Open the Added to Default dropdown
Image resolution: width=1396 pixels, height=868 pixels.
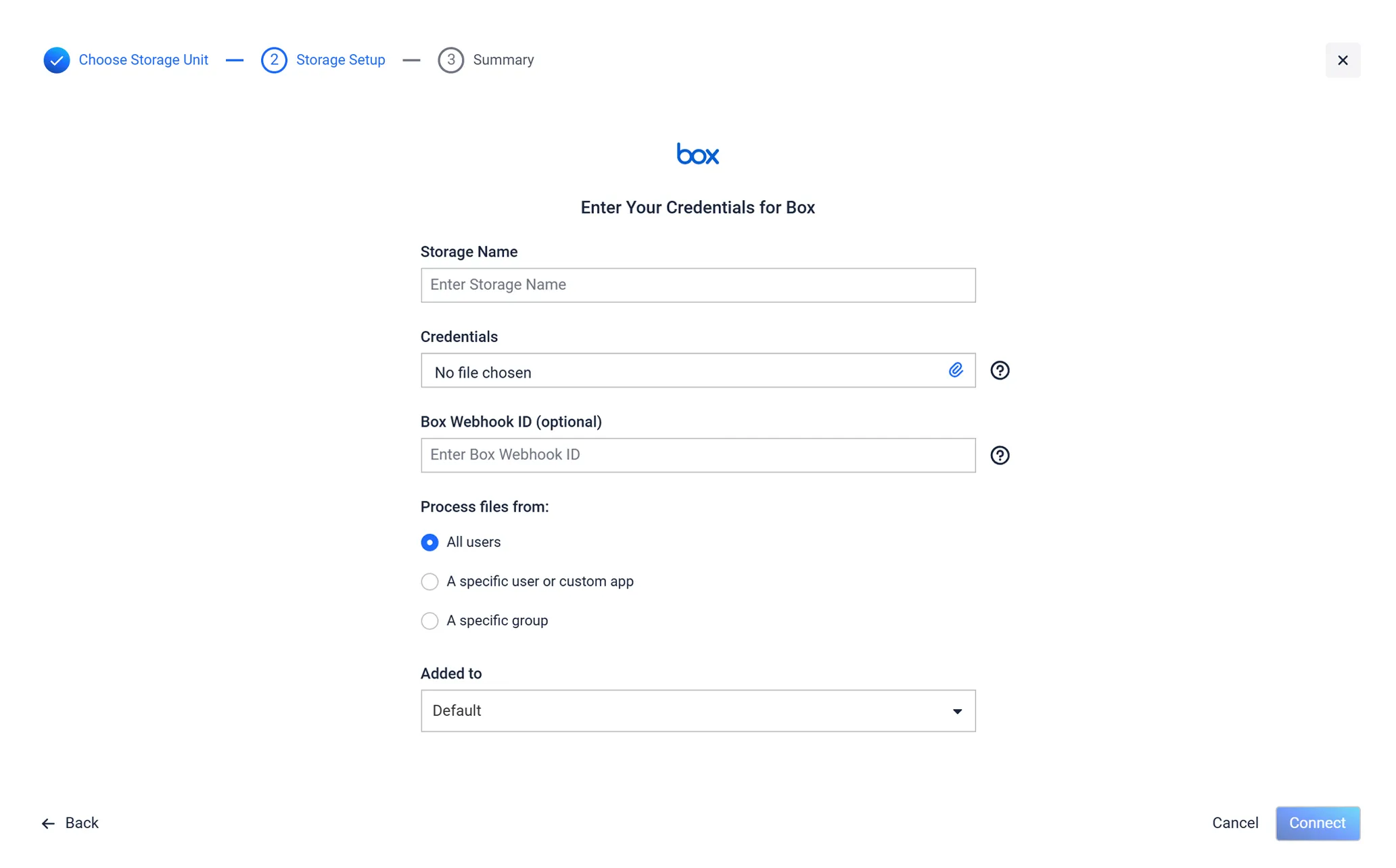pos(698,711)
